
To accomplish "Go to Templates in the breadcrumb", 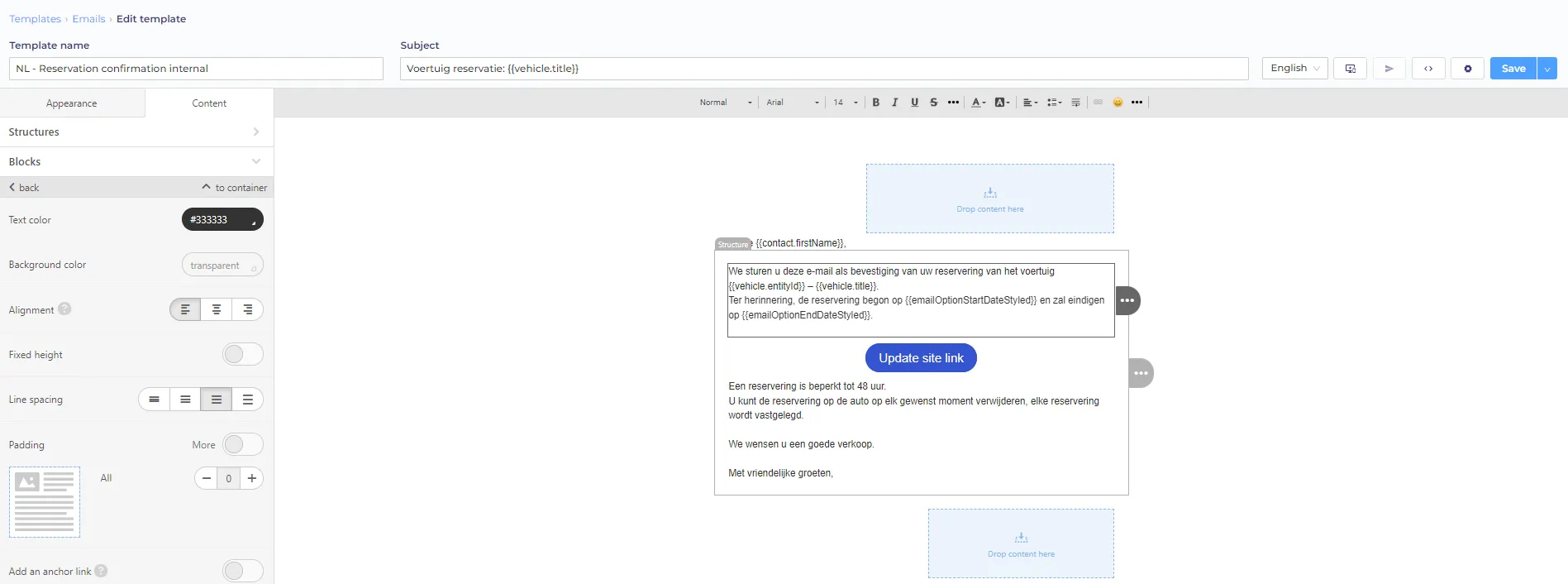I will [x=35, y=19].
